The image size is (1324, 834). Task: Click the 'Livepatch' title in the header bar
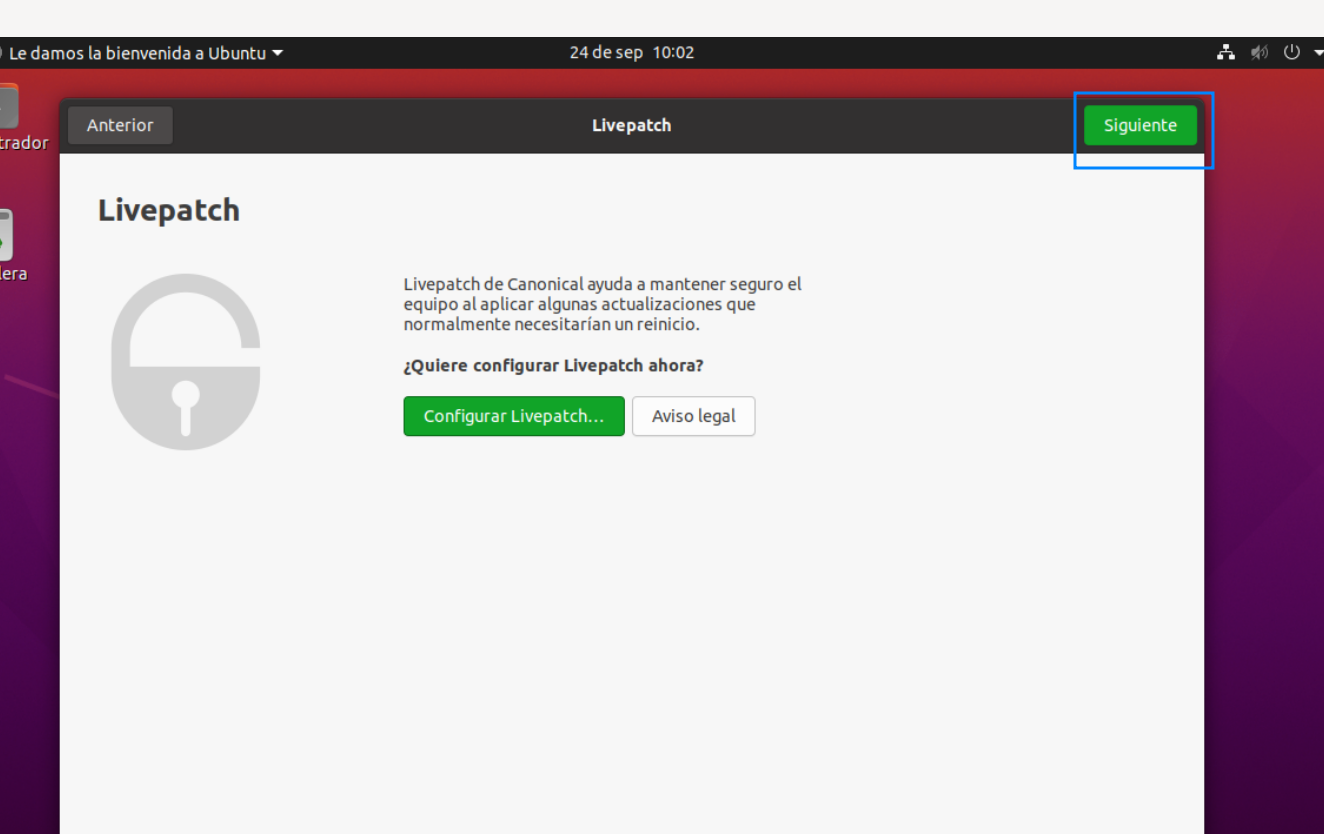[631, 125]
